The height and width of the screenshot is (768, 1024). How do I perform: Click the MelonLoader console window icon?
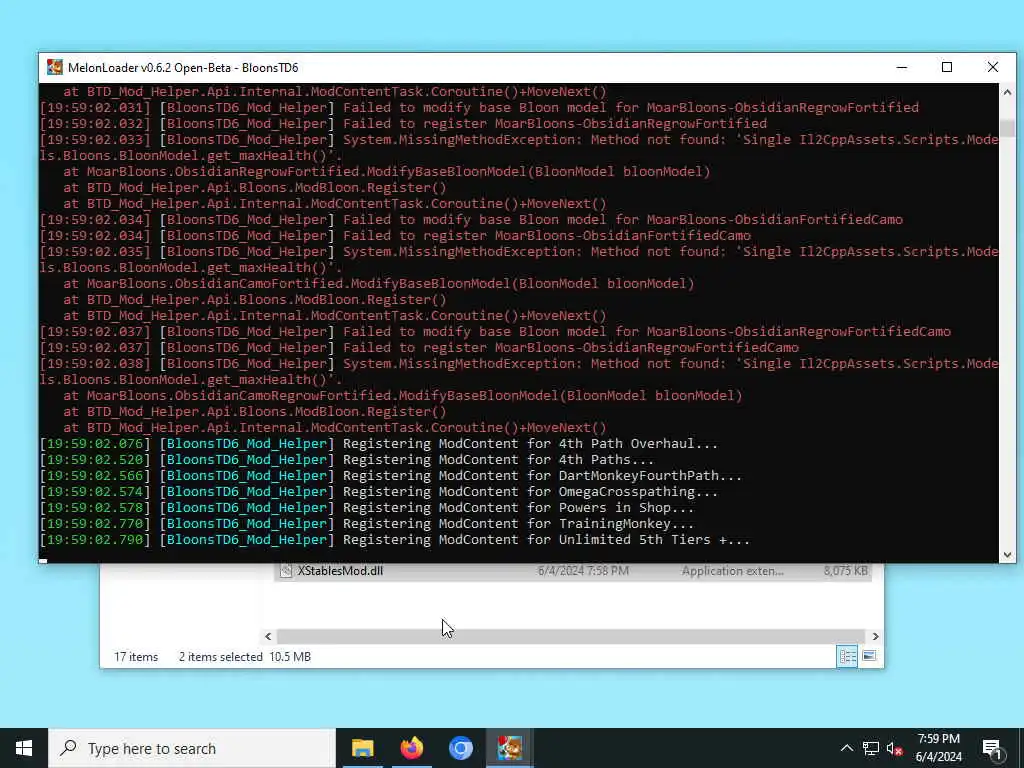point(55,67)
